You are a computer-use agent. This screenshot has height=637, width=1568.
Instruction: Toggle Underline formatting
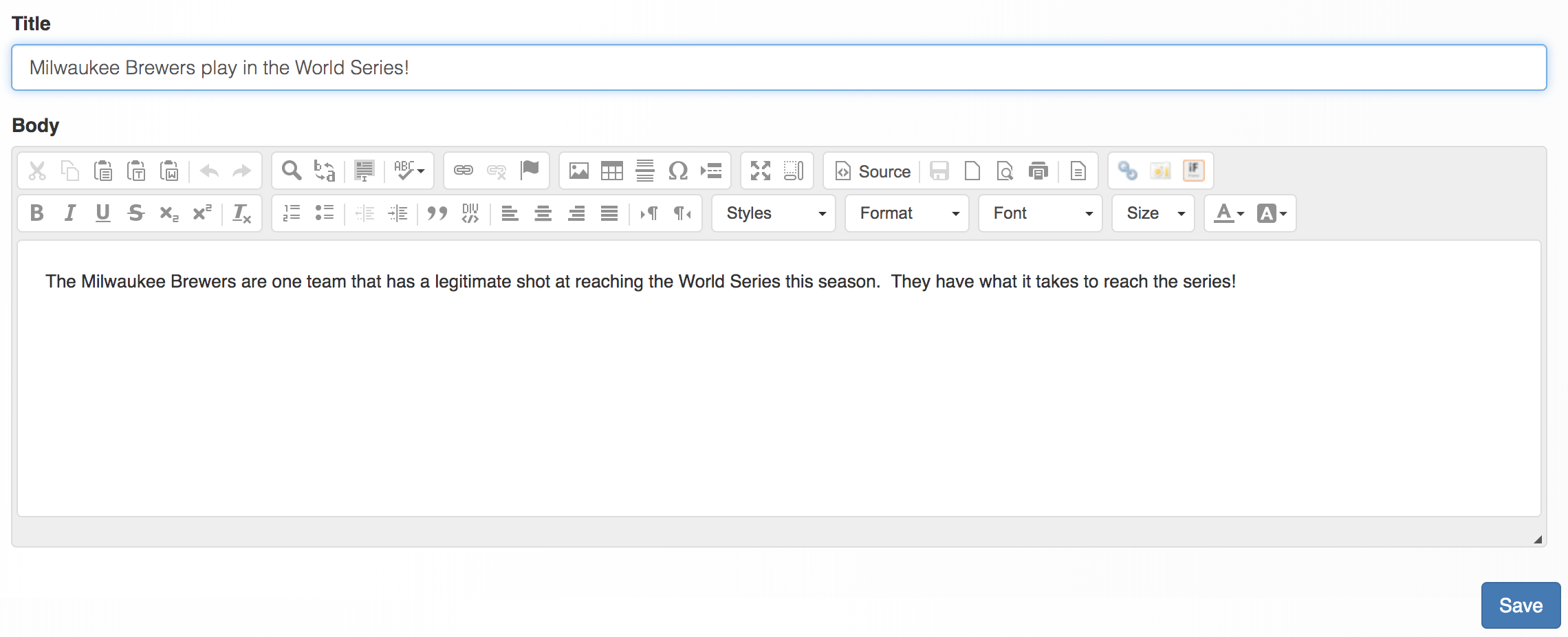(102, 213)
